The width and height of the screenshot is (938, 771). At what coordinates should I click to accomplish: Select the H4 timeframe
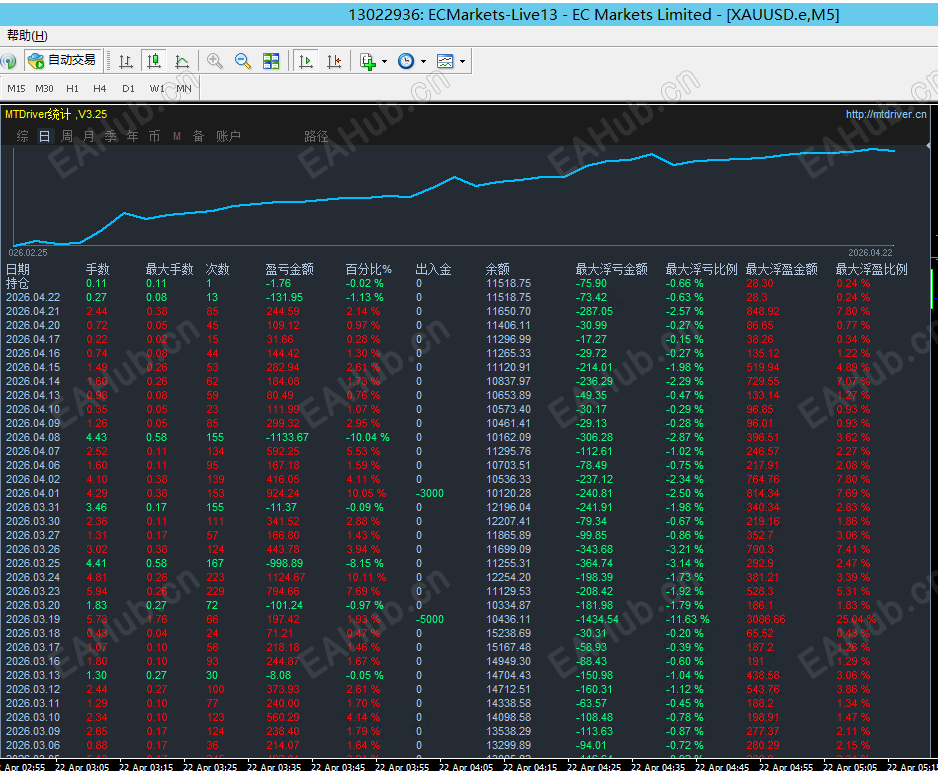100,88
